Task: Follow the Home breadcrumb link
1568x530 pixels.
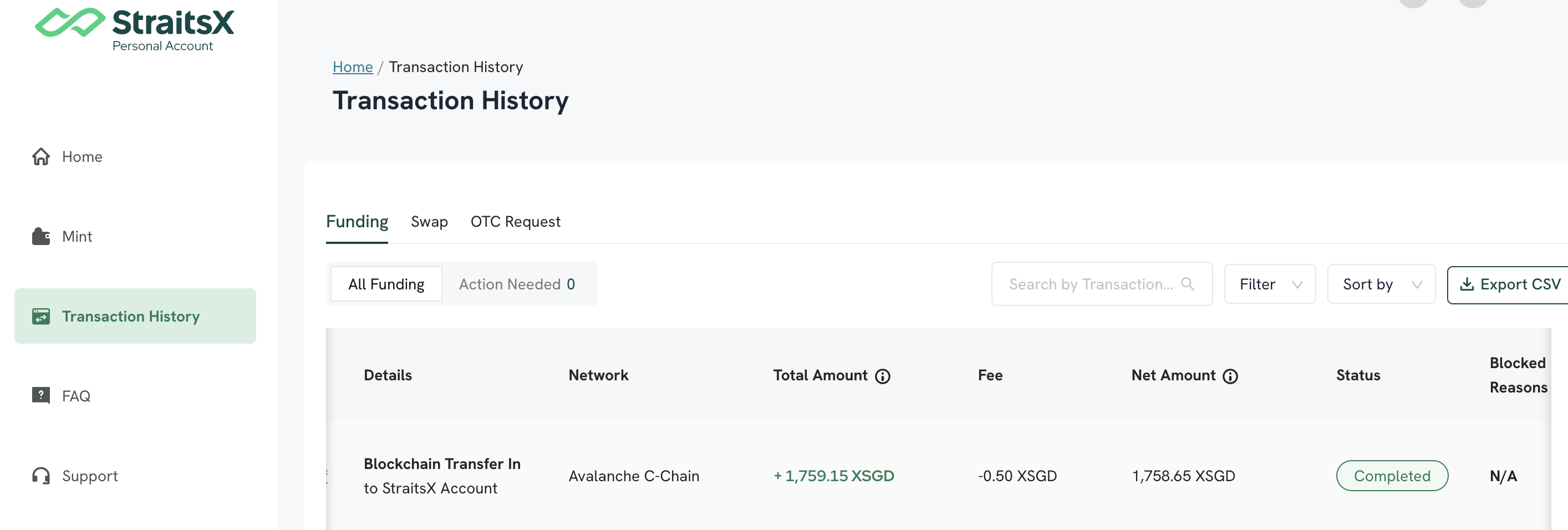Action: point(353,67)
